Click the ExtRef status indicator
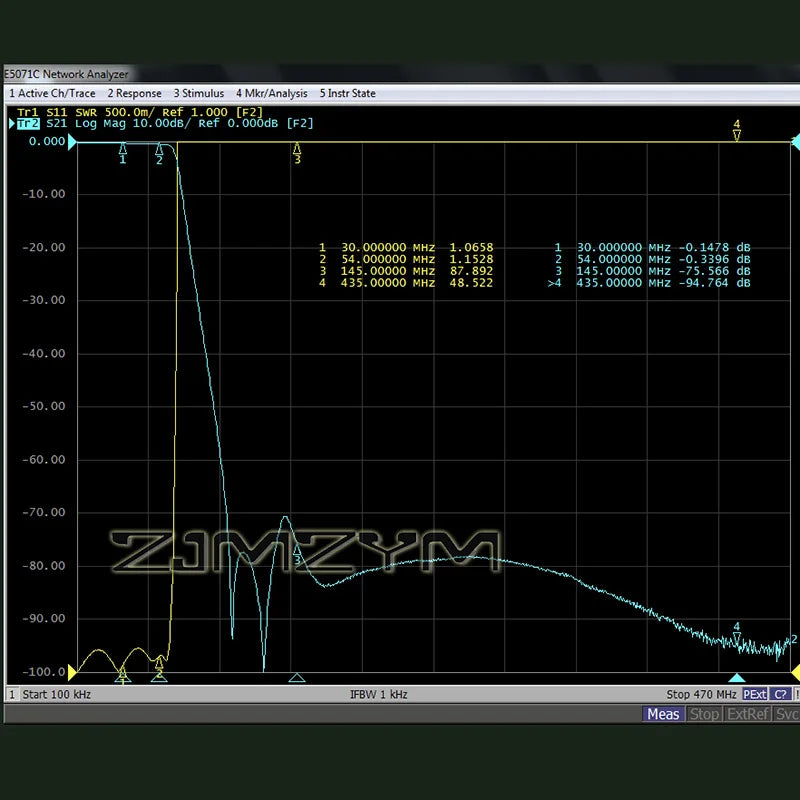The image size is (800, 800). pos(747,714)
